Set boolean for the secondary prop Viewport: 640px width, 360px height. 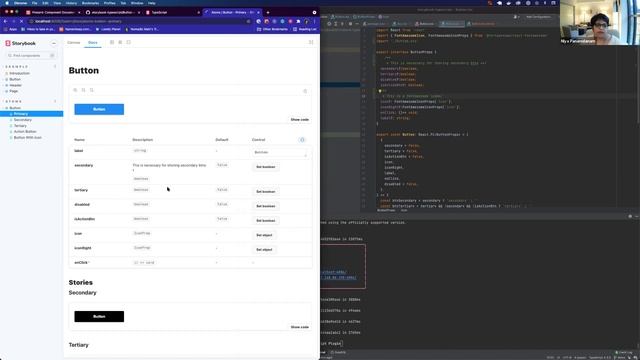[x=266, y=167]
